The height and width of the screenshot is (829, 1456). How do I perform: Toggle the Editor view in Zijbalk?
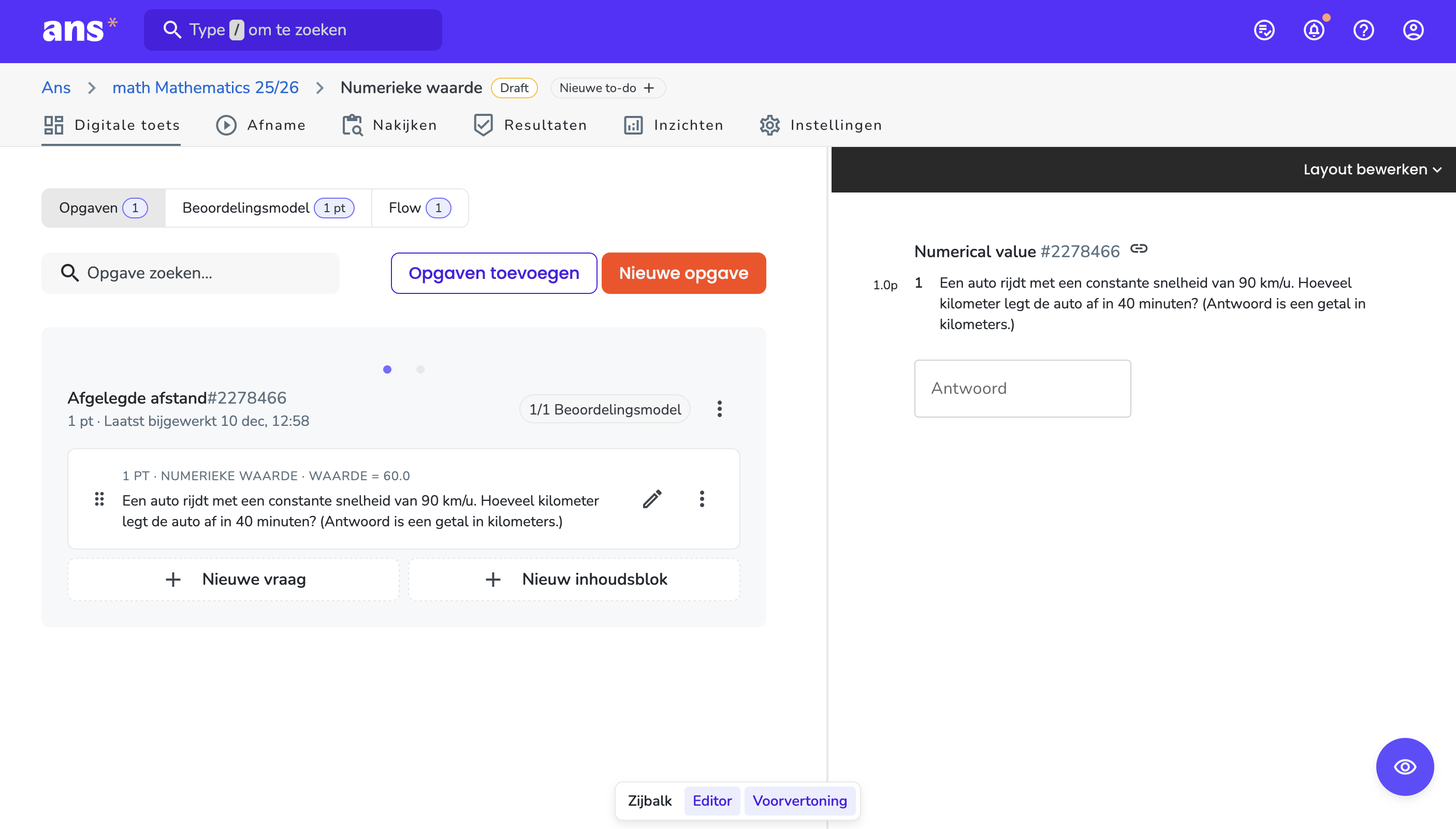711,801
